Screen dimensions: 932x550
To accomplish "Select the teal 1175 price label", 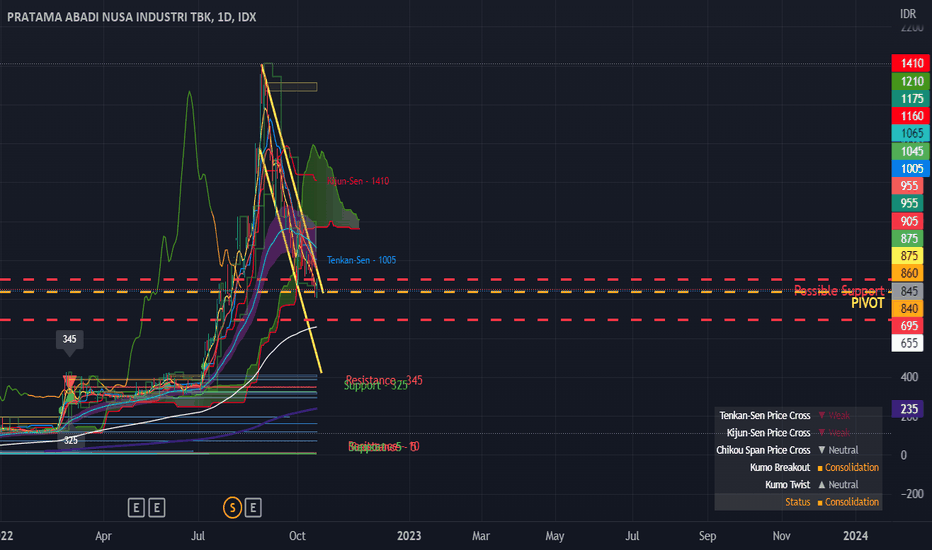I will [x=911, y=98].
